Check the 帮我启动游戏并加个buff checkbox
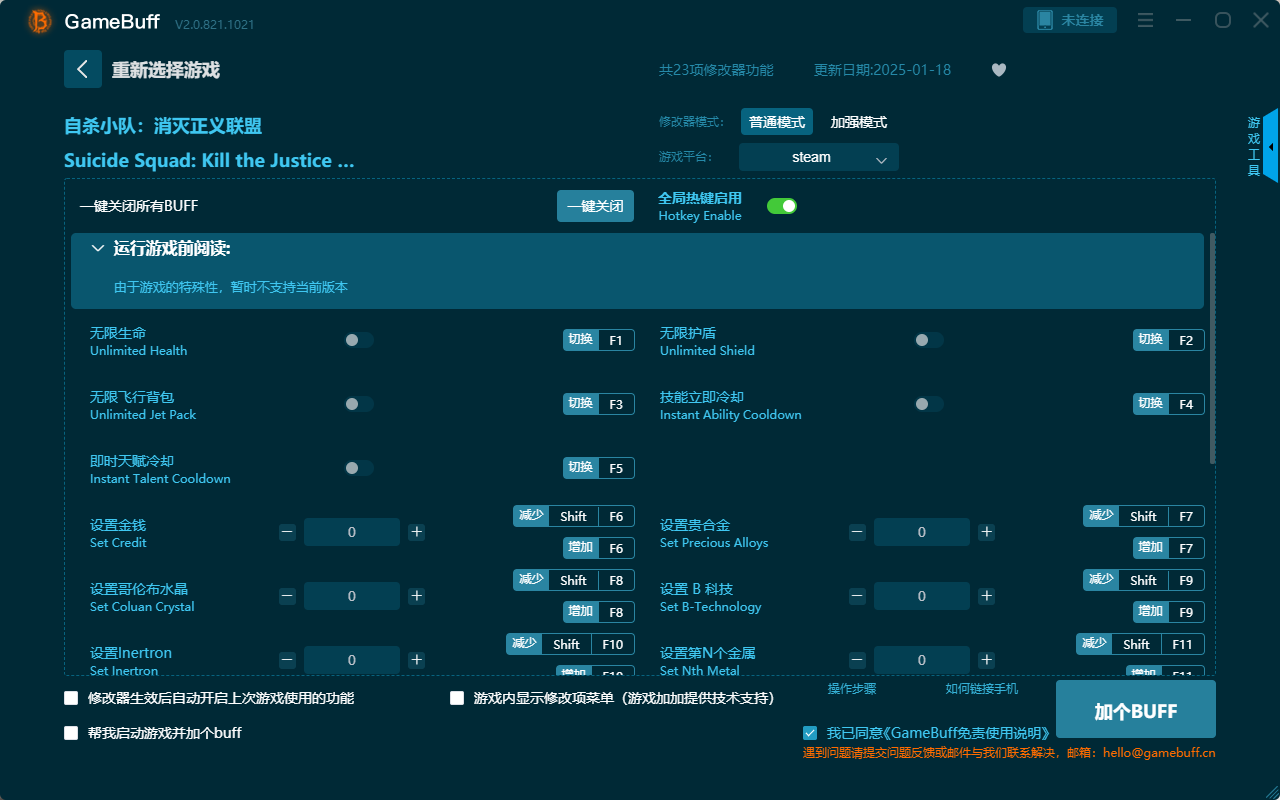 click(71, 733)
